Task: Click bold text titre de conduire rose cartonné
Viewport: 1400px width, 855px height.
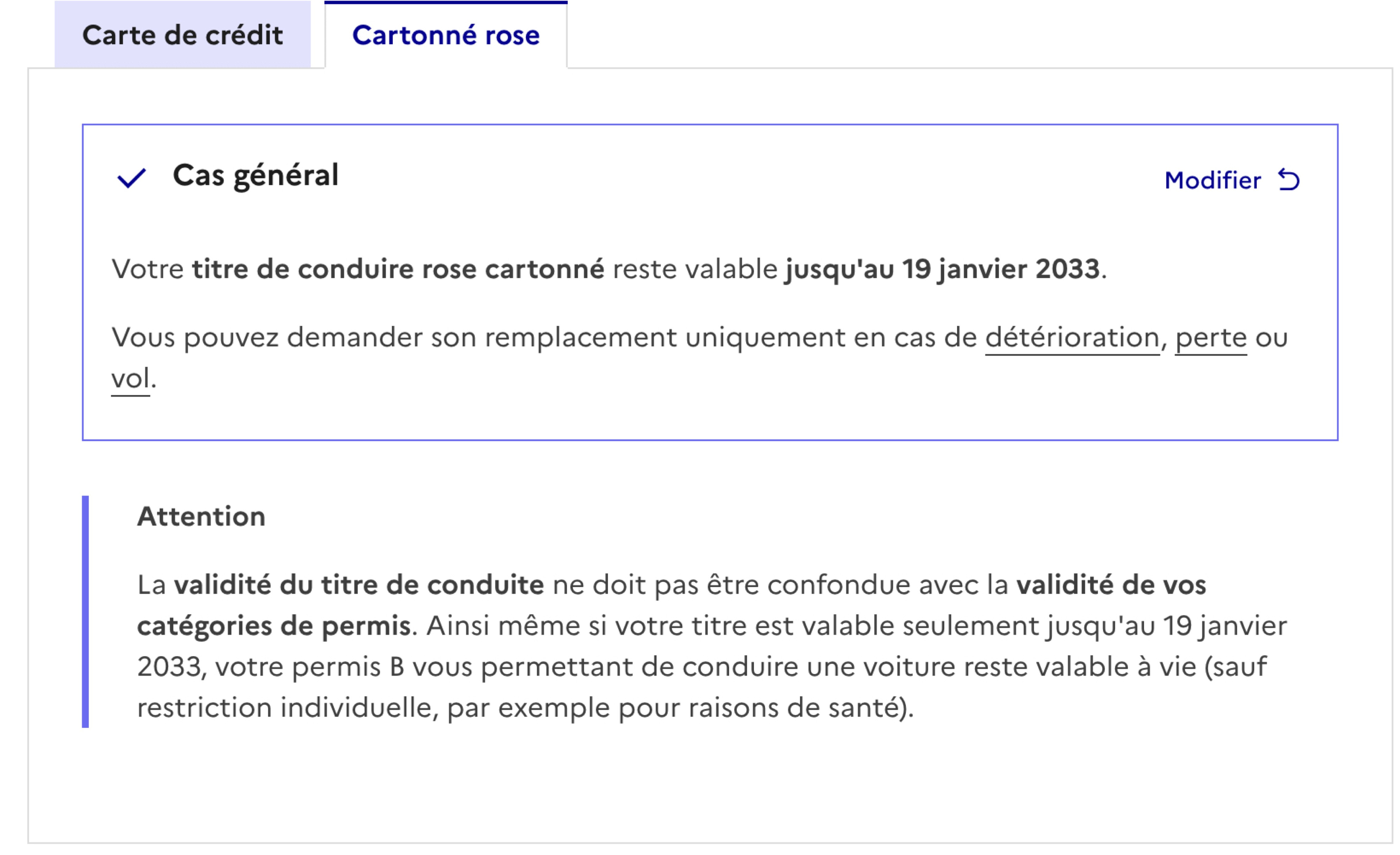Action: coord(398,269)
